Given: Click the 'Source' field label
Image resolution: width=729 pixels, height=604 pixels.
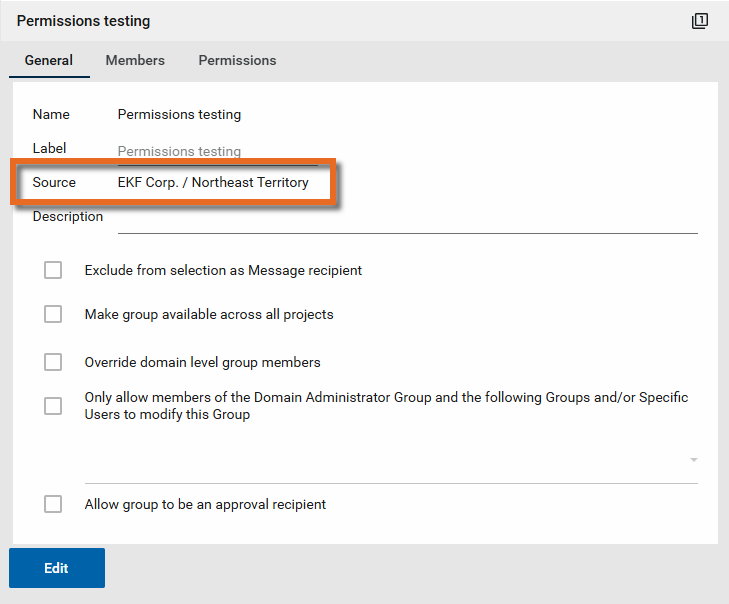Looking at the screenshot, I should [54, 182].
